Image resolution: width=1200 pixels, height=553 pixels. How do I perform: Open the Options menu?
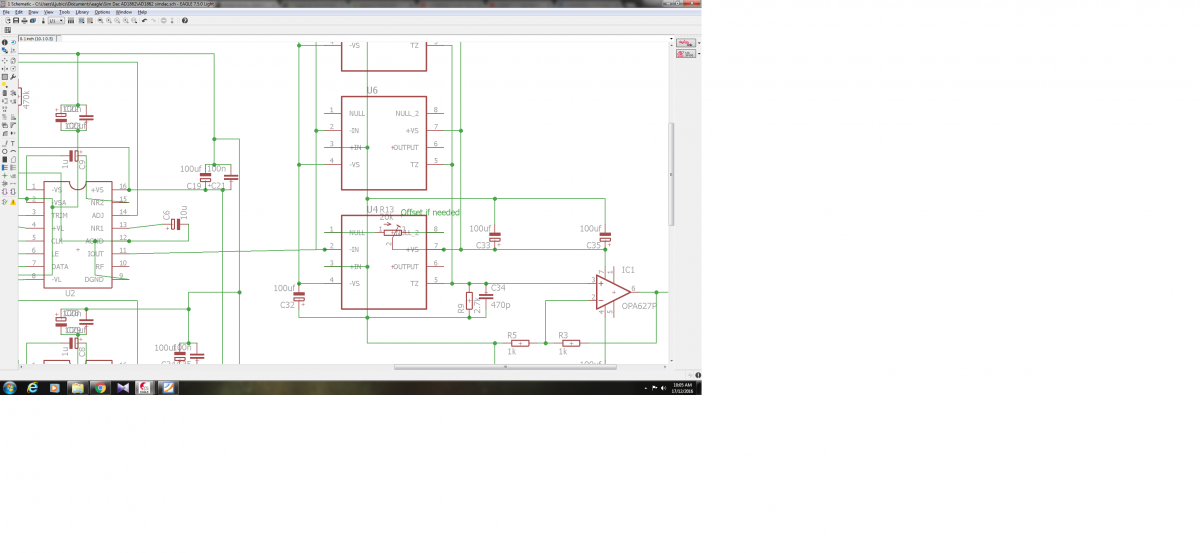(102, 12)
